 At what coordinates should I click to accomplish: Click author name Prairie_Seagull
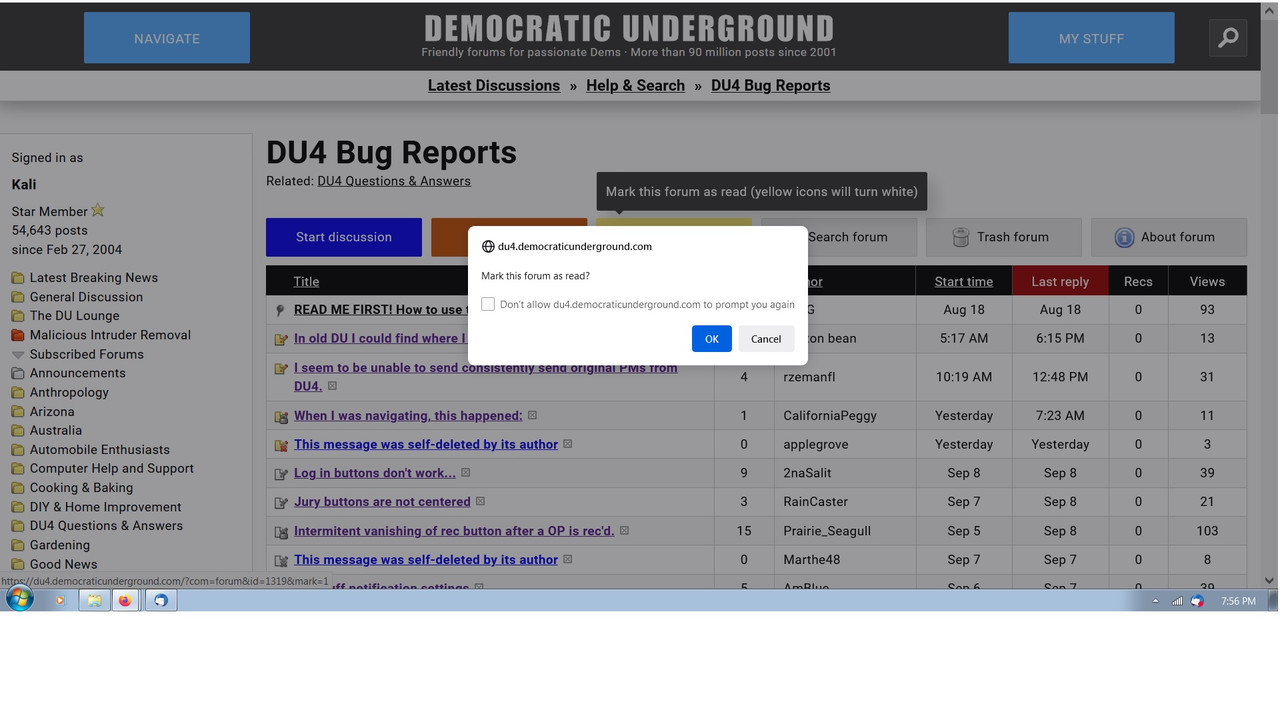point(827,531)
